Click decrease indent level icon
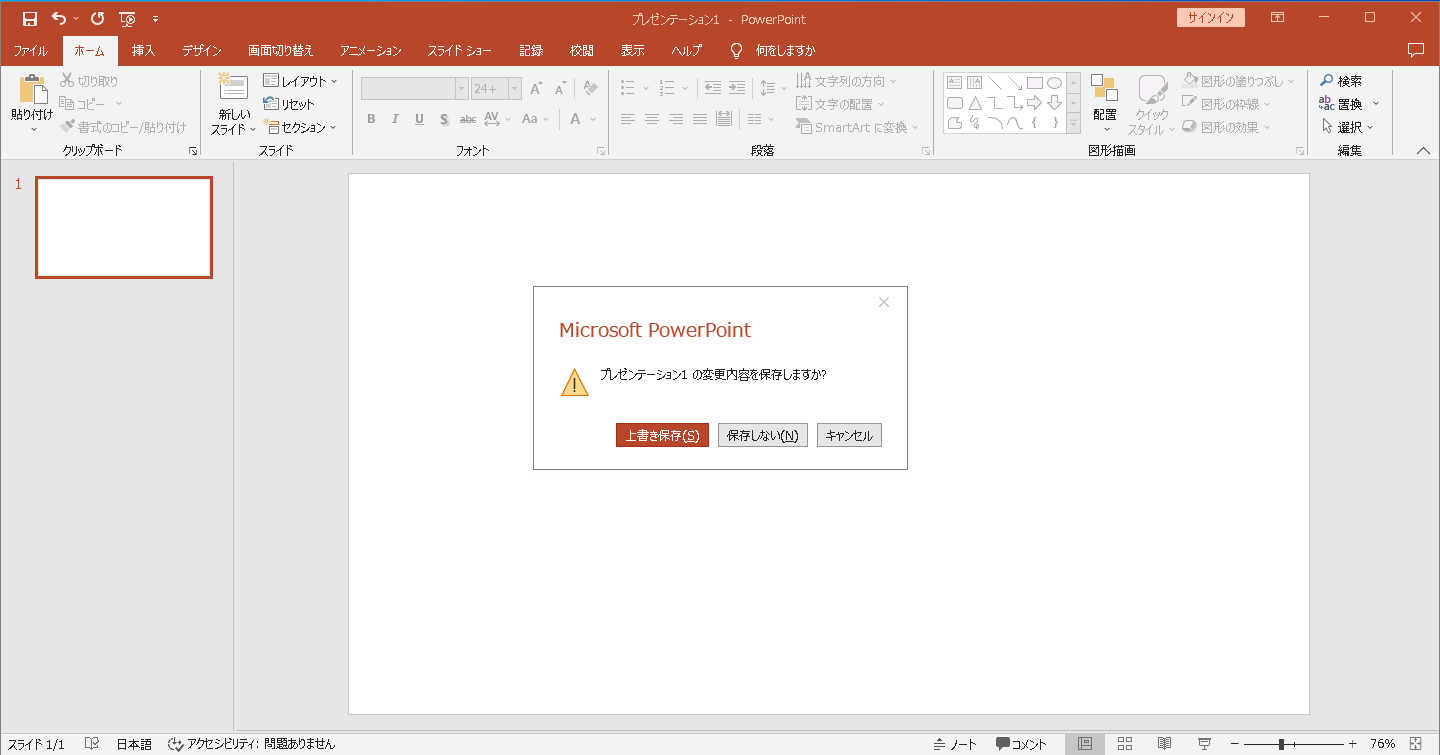Viewport: 1440px width, 755px height. pos(713,88)
